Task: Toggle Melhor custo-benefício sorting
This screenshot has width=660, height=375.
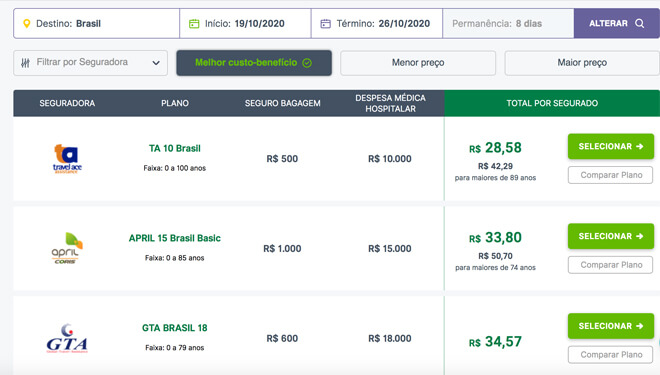Action: pyautogui.click(x=254, y=63)
